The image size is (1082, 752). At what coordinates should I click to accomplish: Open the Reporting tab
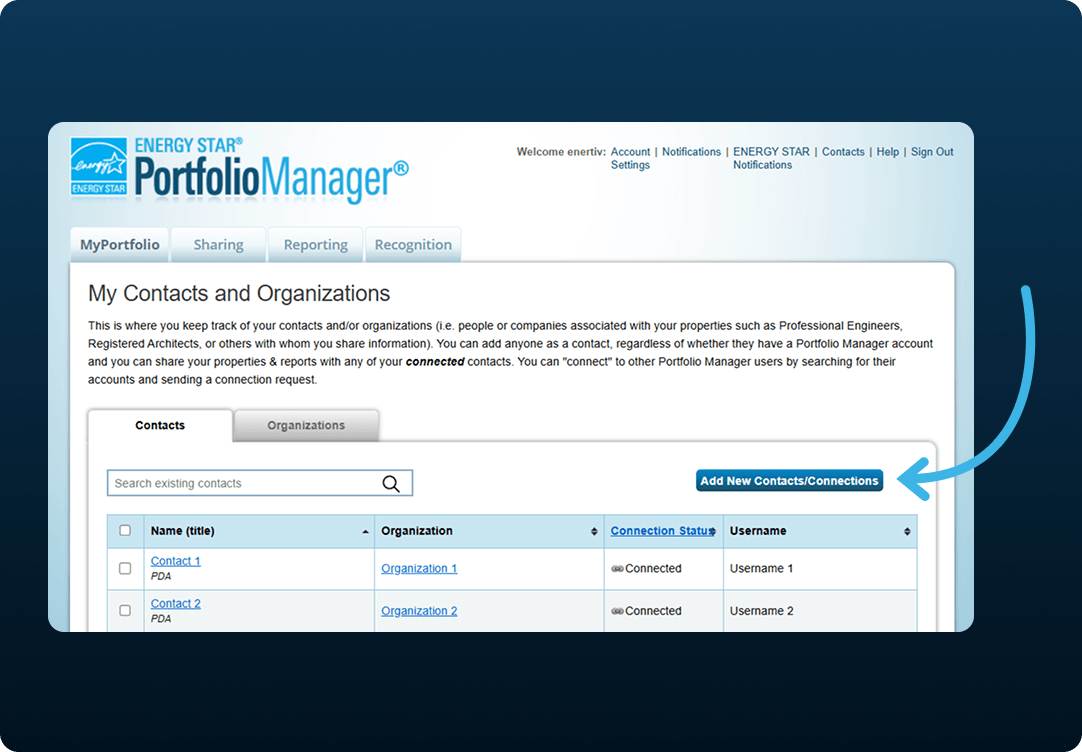point(315,244)
